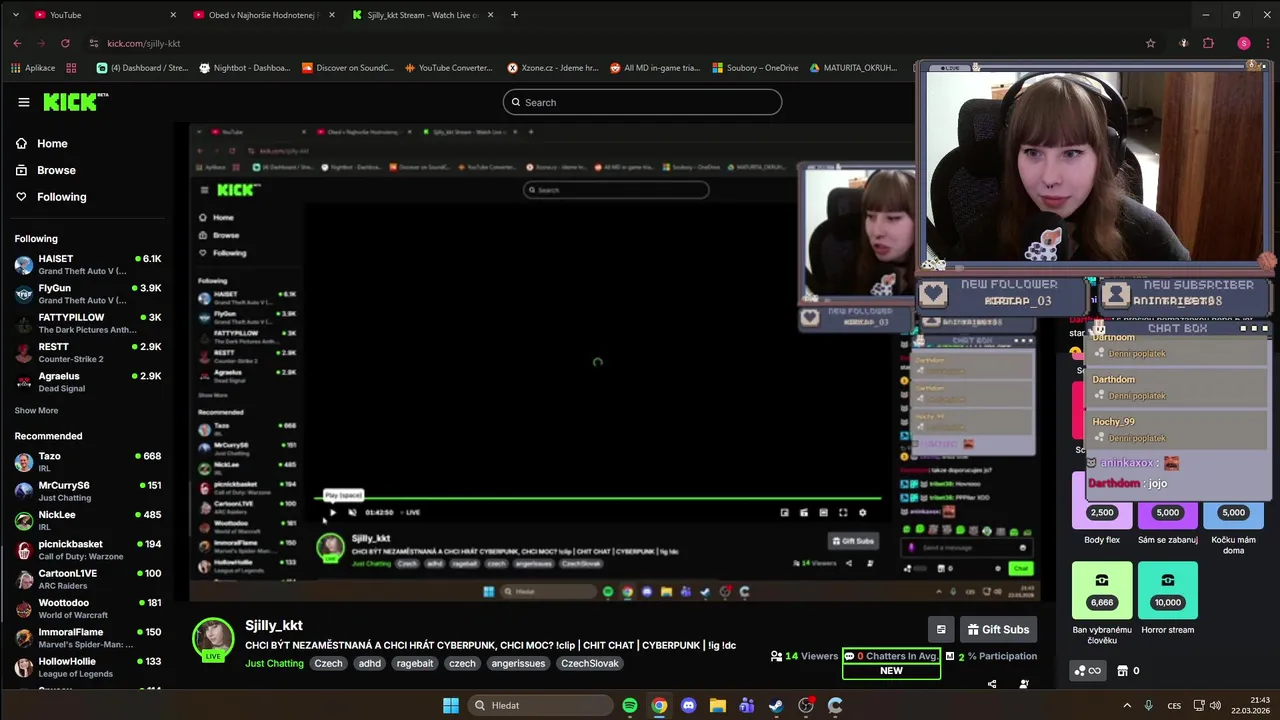Switch to the YouTube browser tab

point(104,15)
